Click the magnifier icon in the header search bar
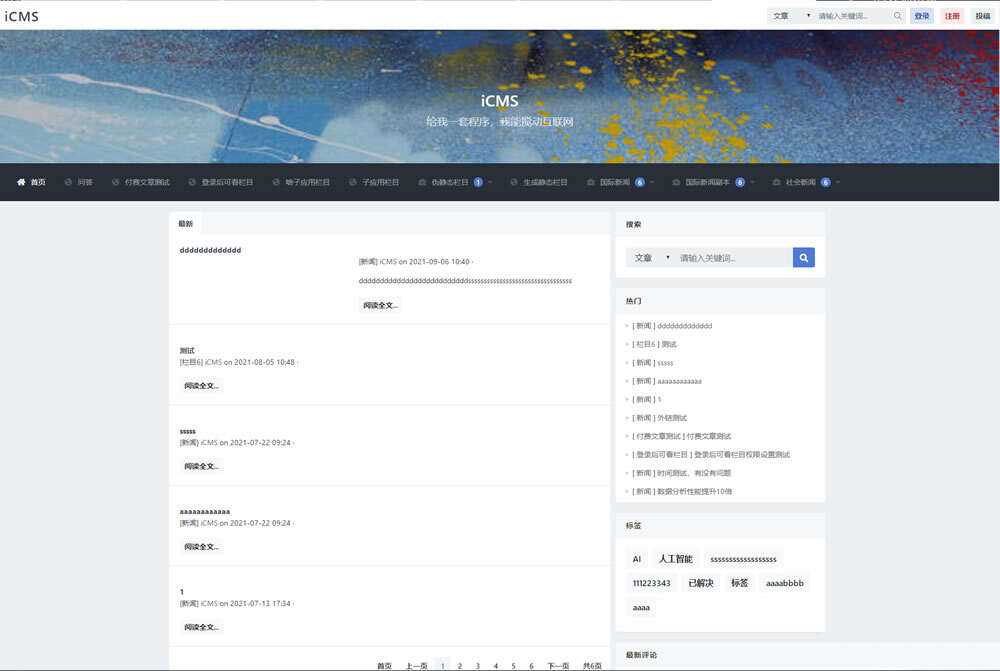Image resolution: width=1000 pixels, height=671 pixels. (x=897, y=16)
